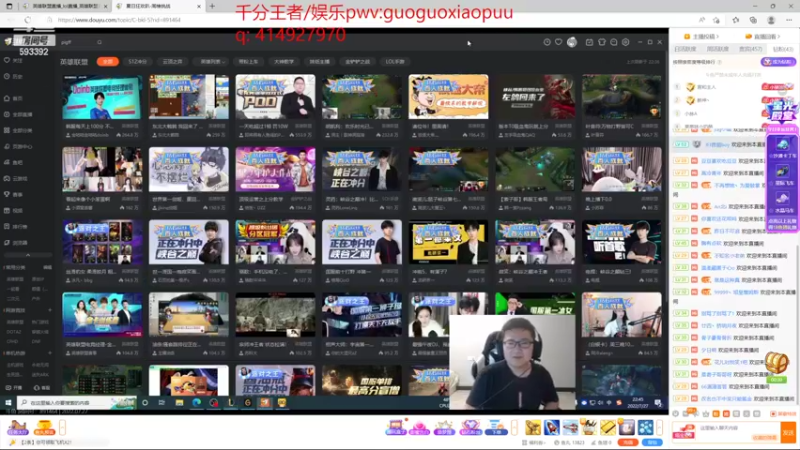Switch to the weekly ranking tab
This screenshot has height=450, width=800.
tap(717, 49)
